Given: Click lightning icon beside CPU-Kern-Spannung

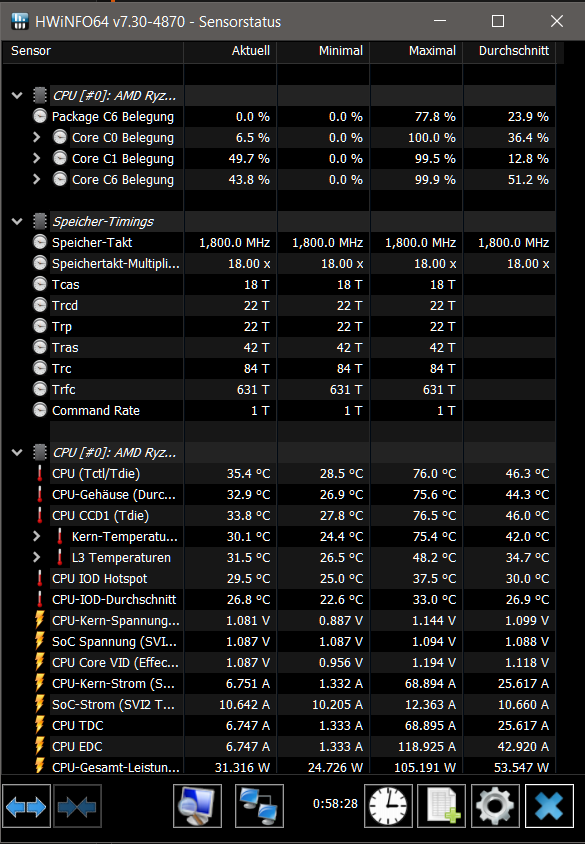Looking at the screenshot, I should point(39,620).
